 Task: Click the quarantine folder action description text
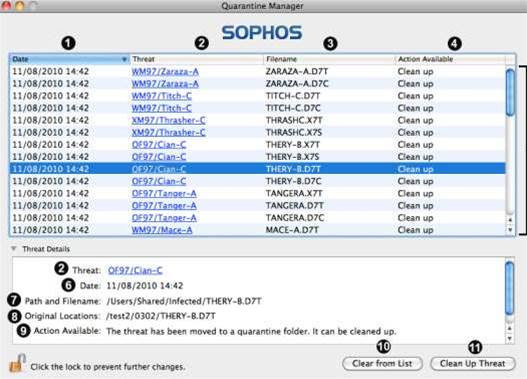251,331
